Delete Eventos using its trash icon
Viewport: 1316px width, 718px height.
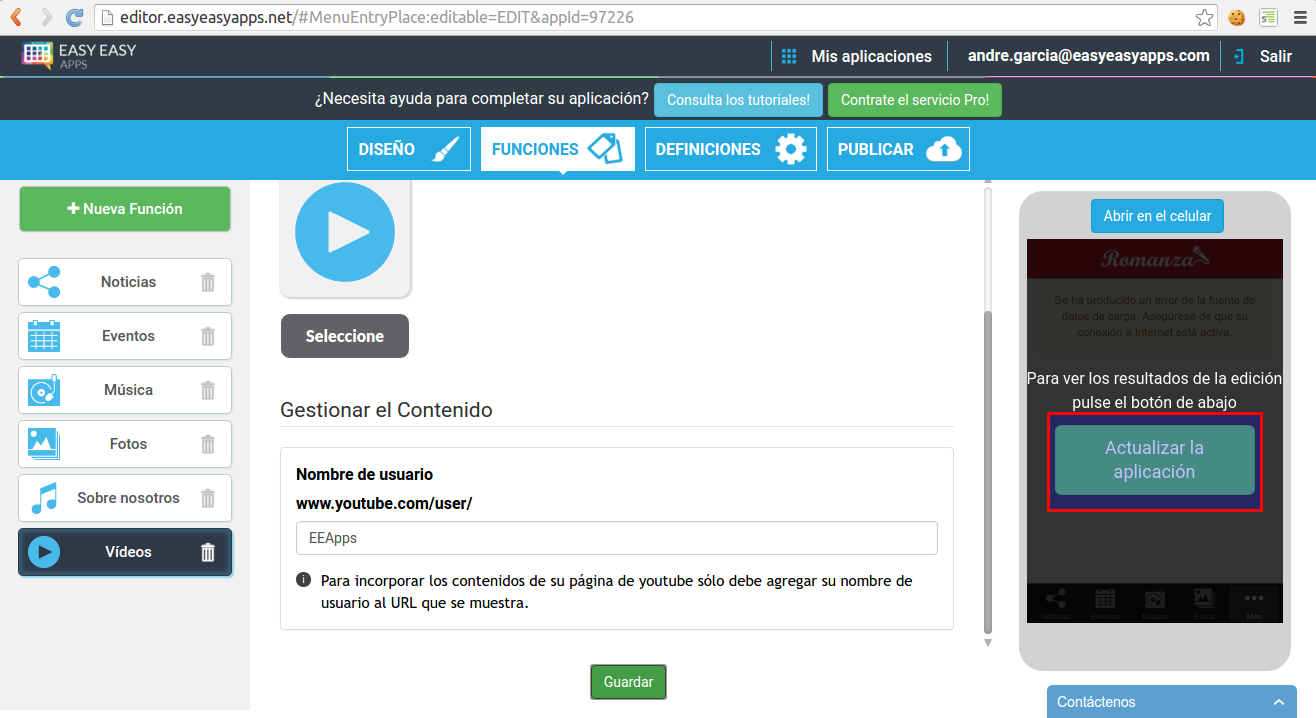209,336
